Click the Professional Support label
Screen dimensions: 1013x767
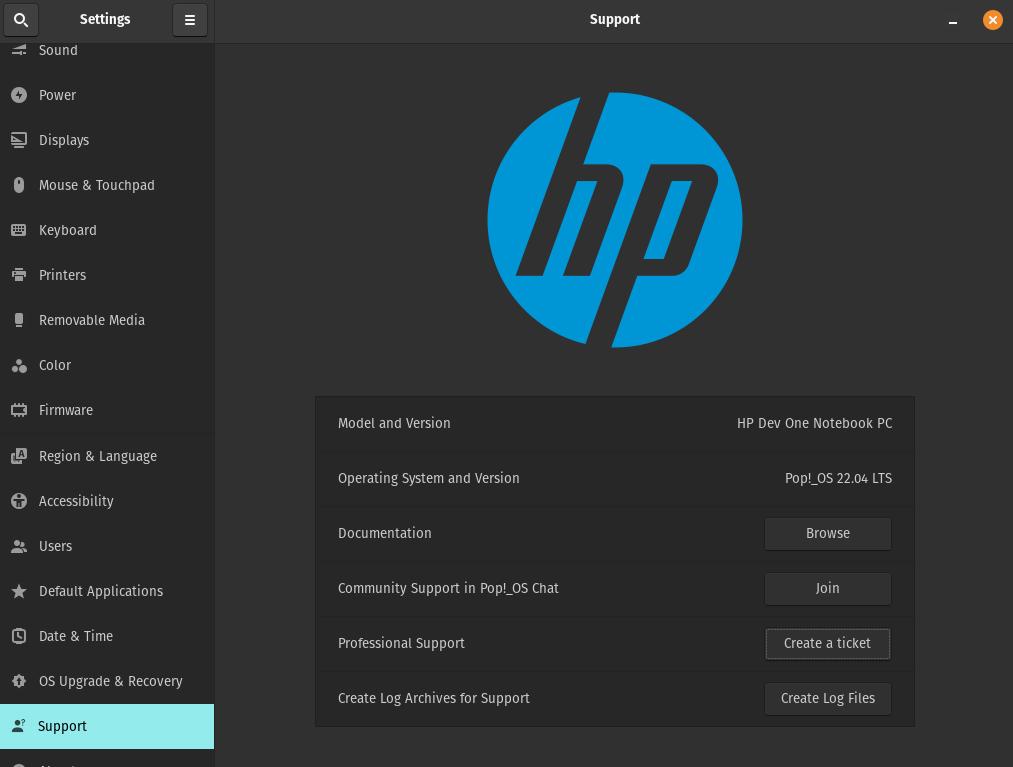tap(401, 644)
